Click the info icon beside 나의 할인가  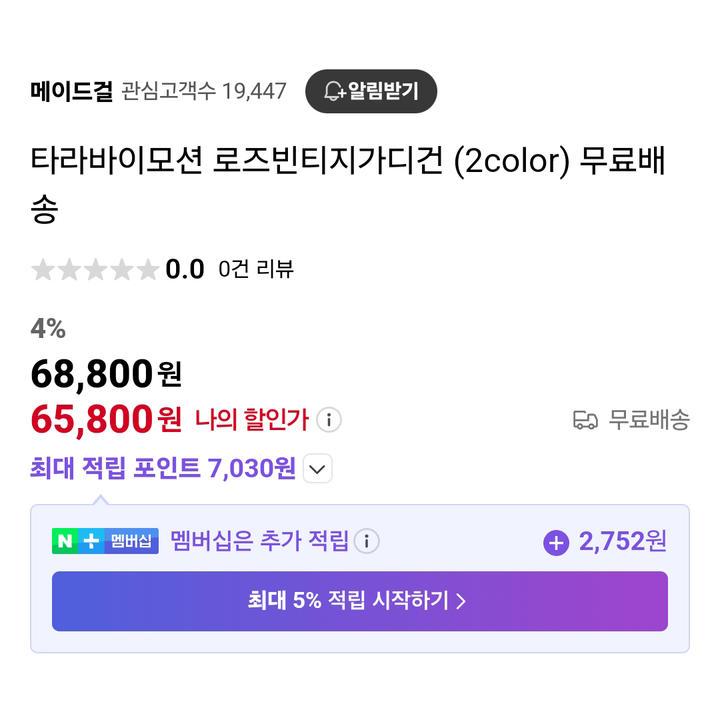point(329,420)
